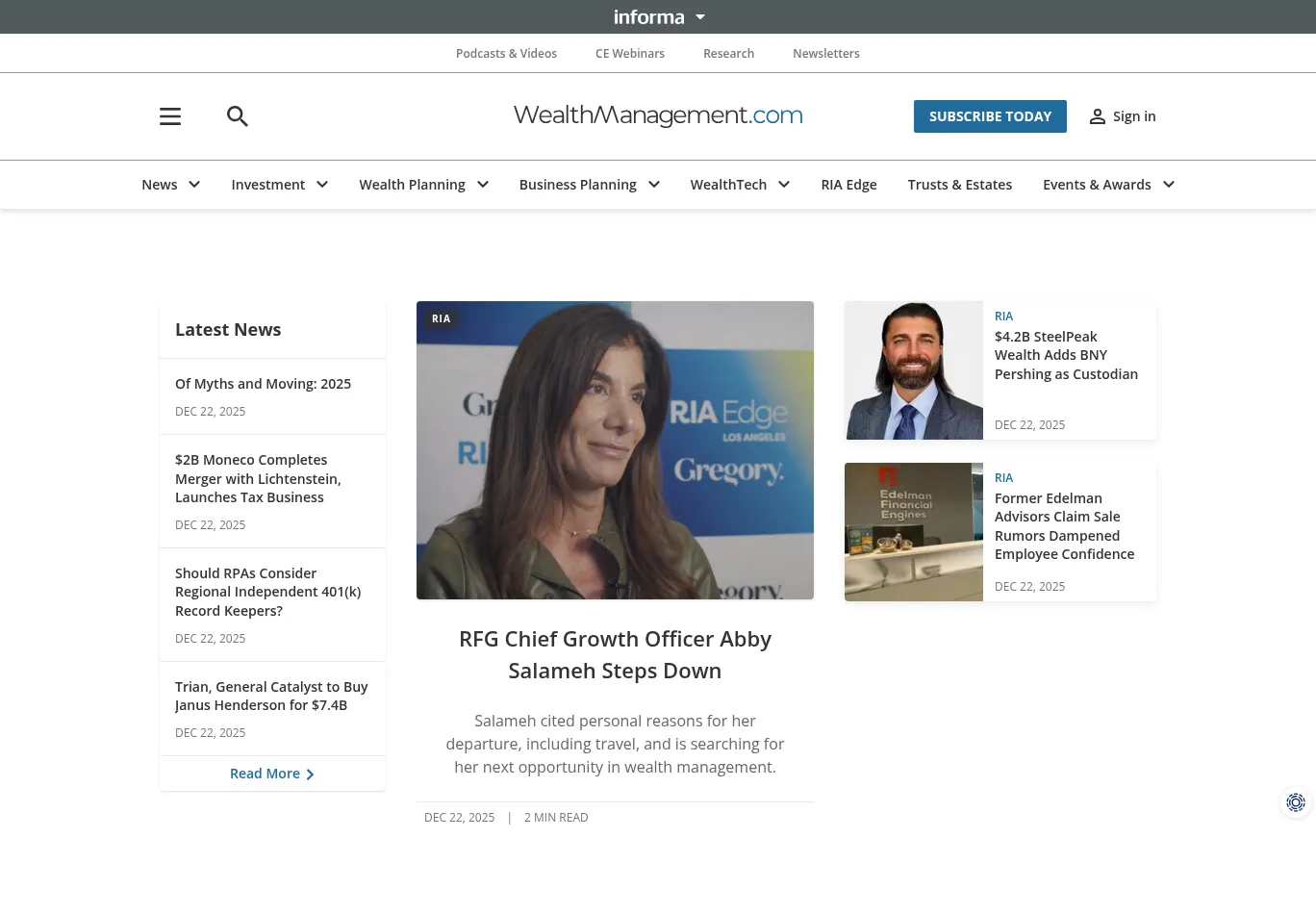This screenshot has height=914, width=1316.
Task: Expand the News navigation dropdown
Action: [194, 184]
